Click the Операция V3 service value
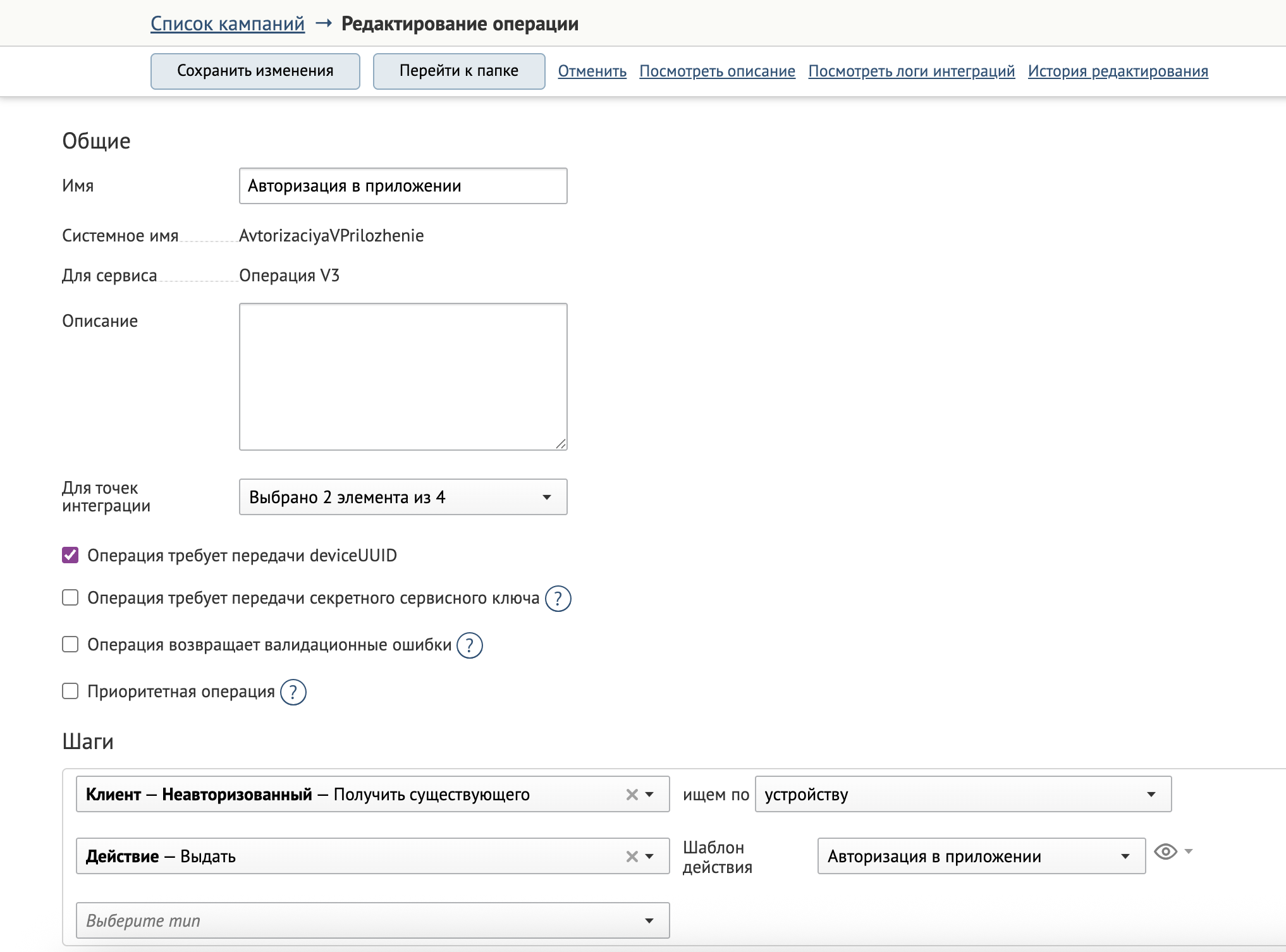This screenshot has width=1286, height=952. tap(289, 276)
